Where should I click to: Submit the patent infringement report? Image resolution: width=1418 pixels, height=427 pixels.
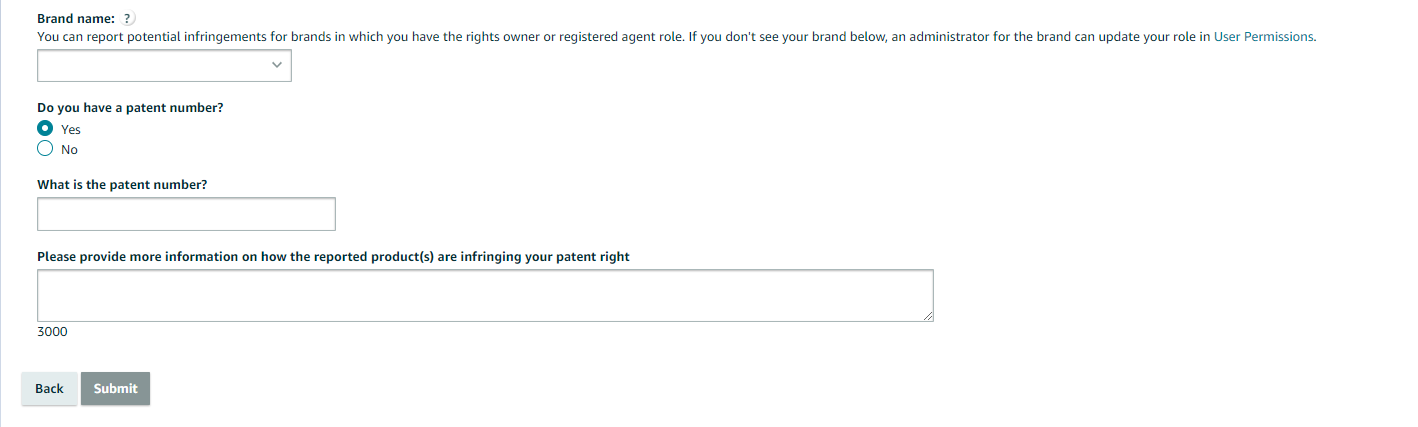coord(115,389)
